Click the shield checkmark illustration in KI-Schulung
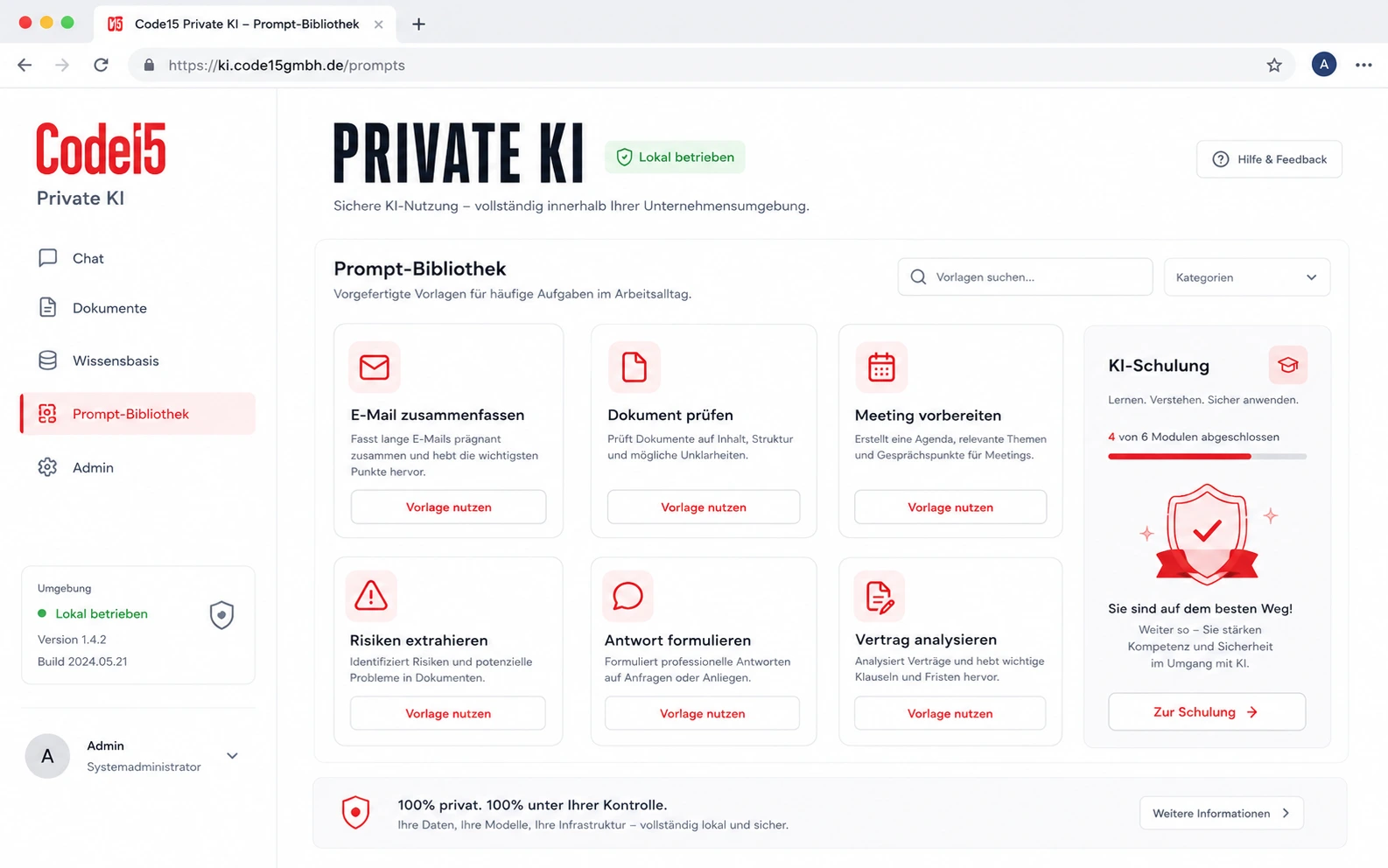Image resolution: width=1388 pixels, height=868 pixels. (x=1207, y=535)
